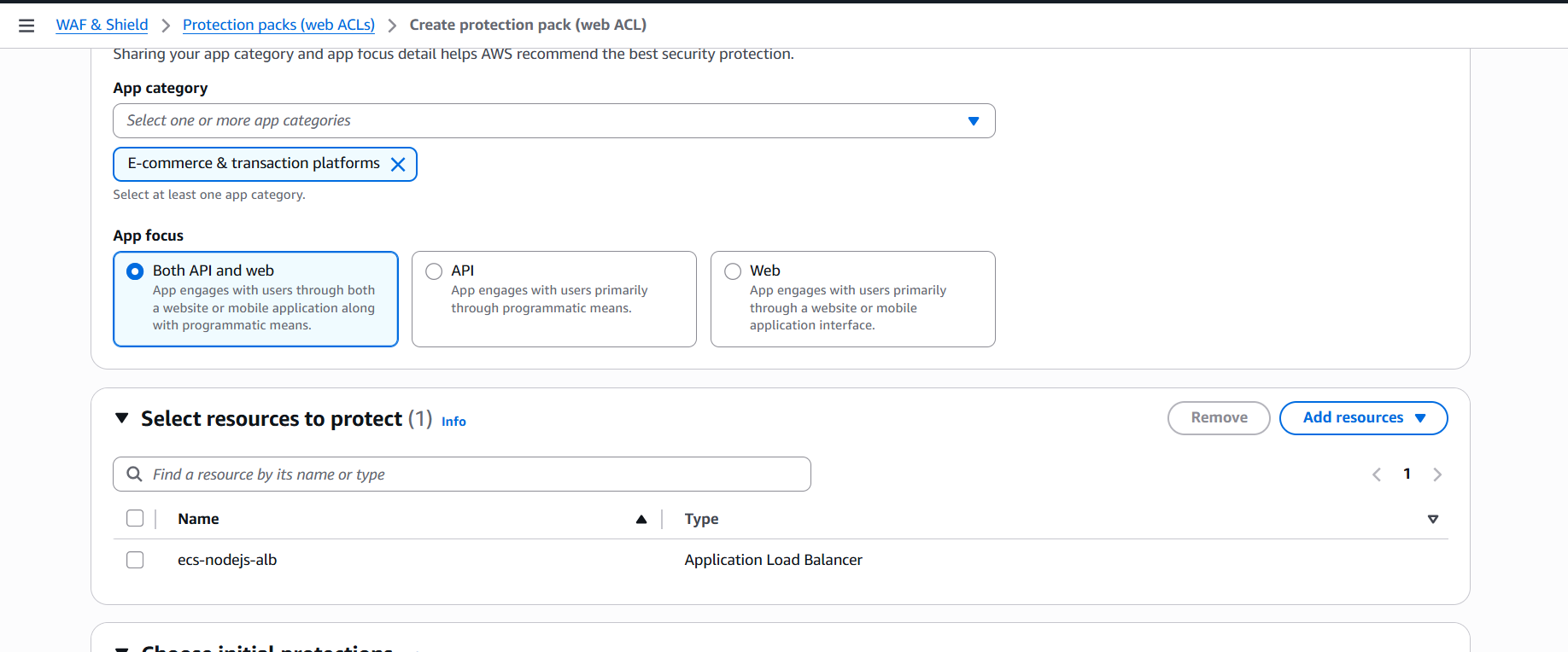Click the search magnifier in the resource finder
This screenshot has height=652, width=1568.
[134, 474]
